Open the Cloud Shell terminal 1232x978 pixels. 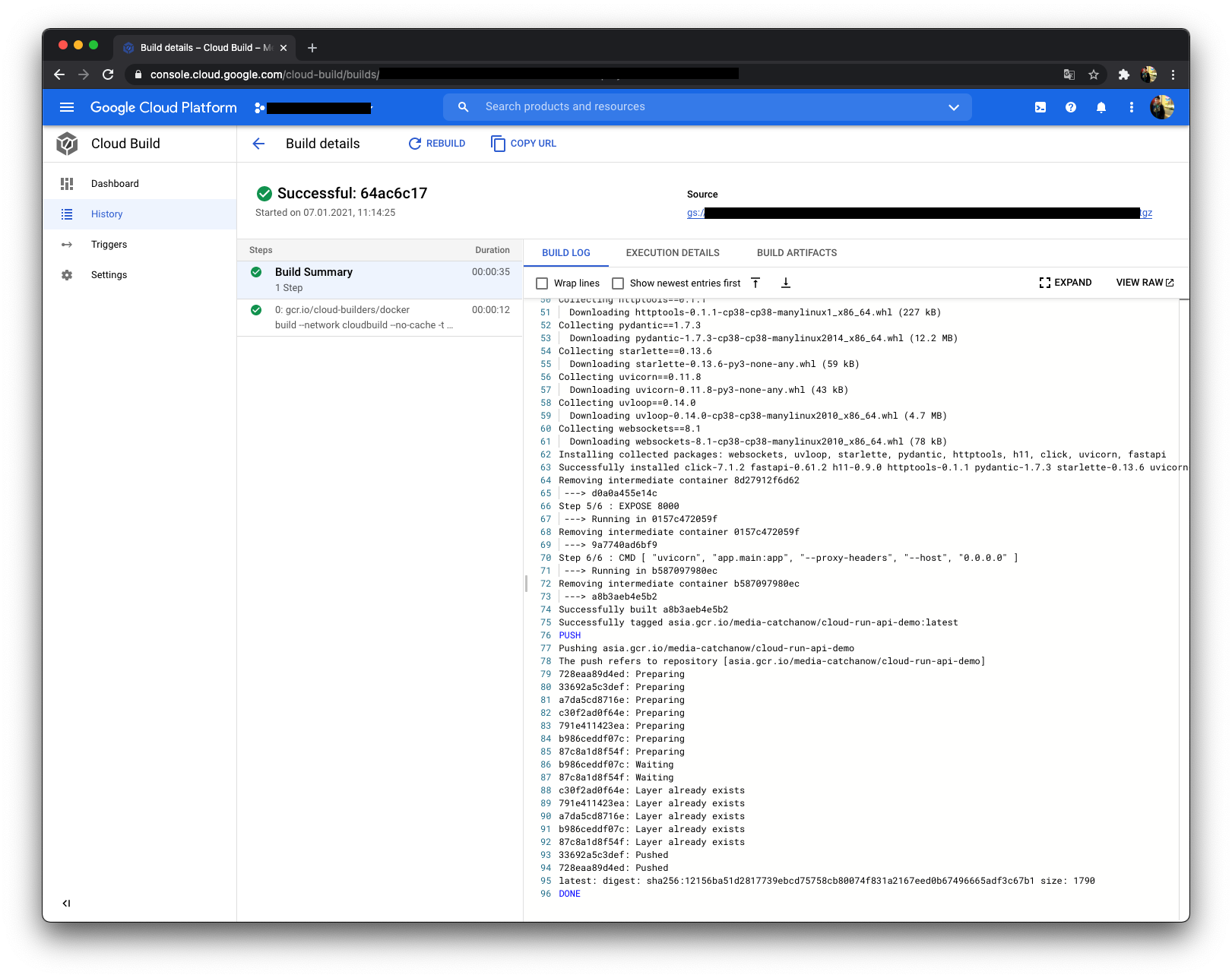1040,107
